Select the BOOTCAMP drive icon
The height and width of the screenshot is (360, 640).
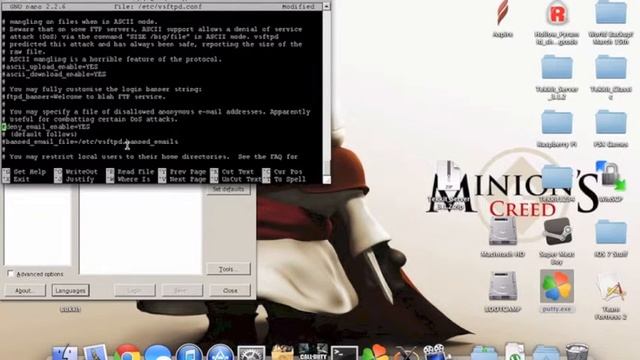click(503, 286)
